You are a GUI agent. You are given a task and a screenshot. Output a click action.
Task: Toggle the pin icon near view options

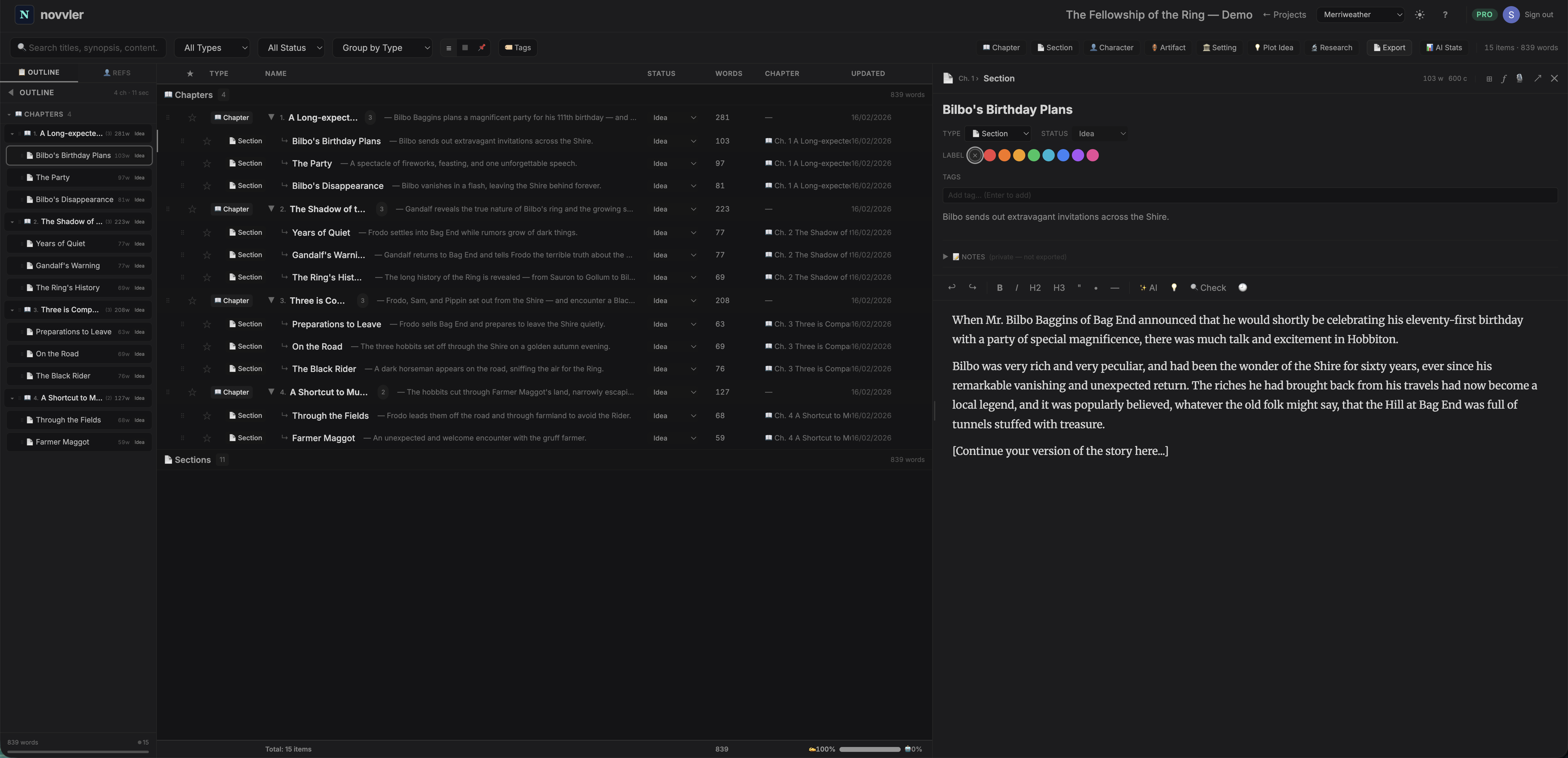pos(481,47)
